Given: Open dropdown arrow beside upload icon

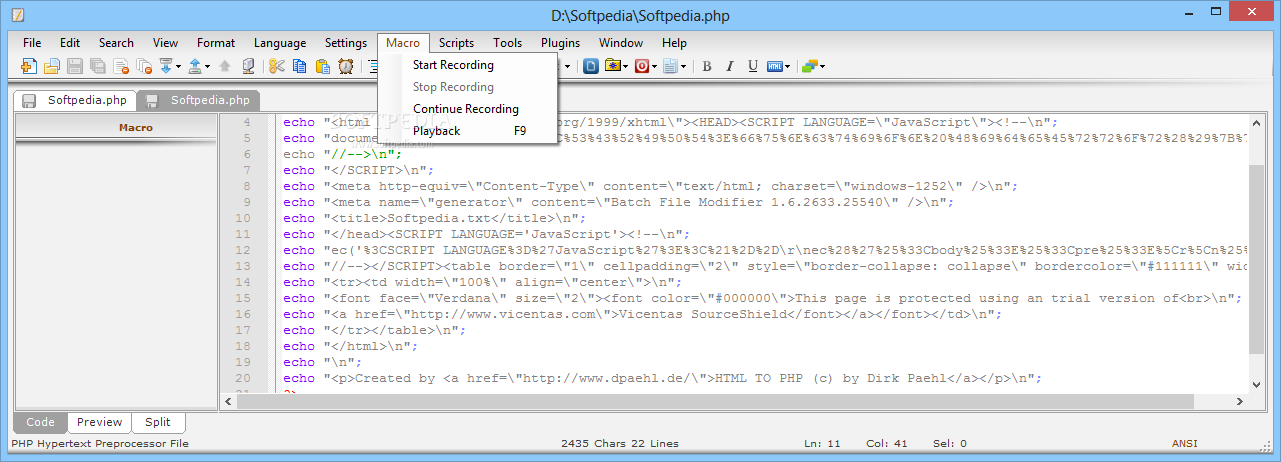Looking at the screenshot, I should 207,66.
